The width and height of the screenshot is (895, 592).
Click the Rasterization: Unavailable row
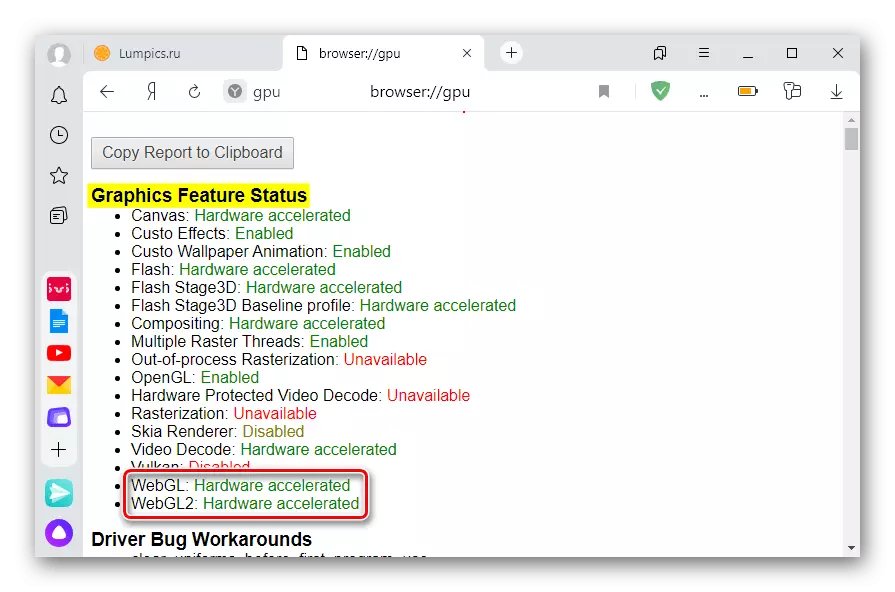[224, 413]
